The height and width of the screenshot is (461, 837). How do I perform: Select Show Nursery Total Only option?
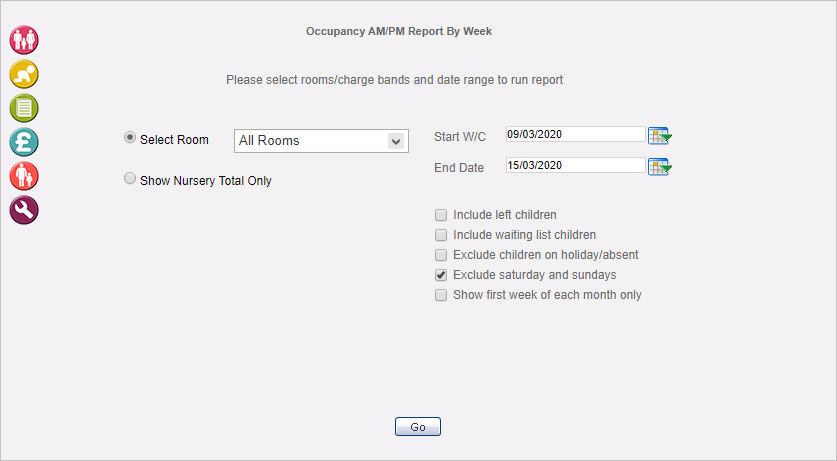pyautogui.click(x=130, y=178)
